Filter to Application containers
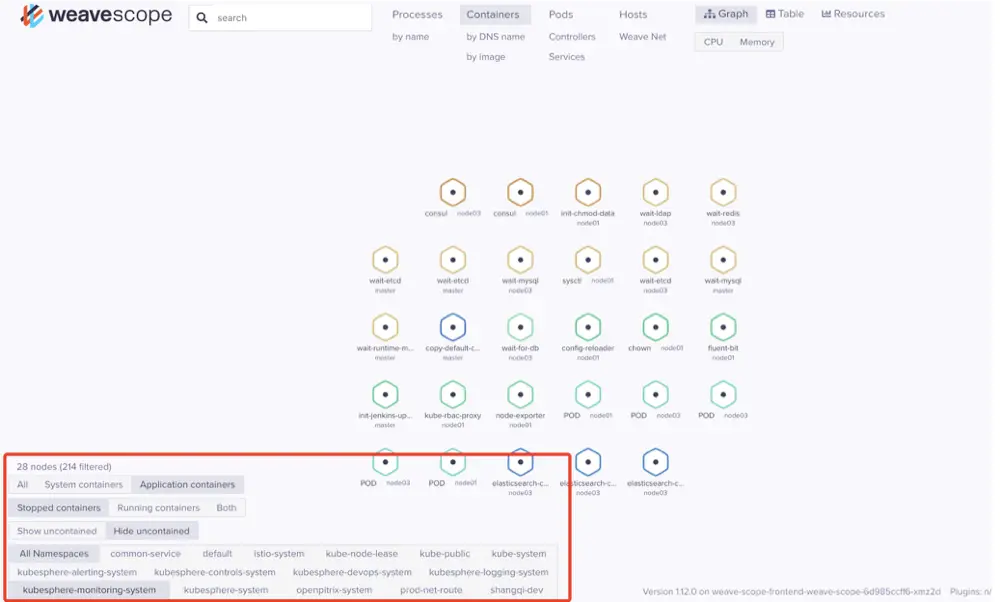The height and width of the screenshot is (602, 1000). tap(188, 485)
